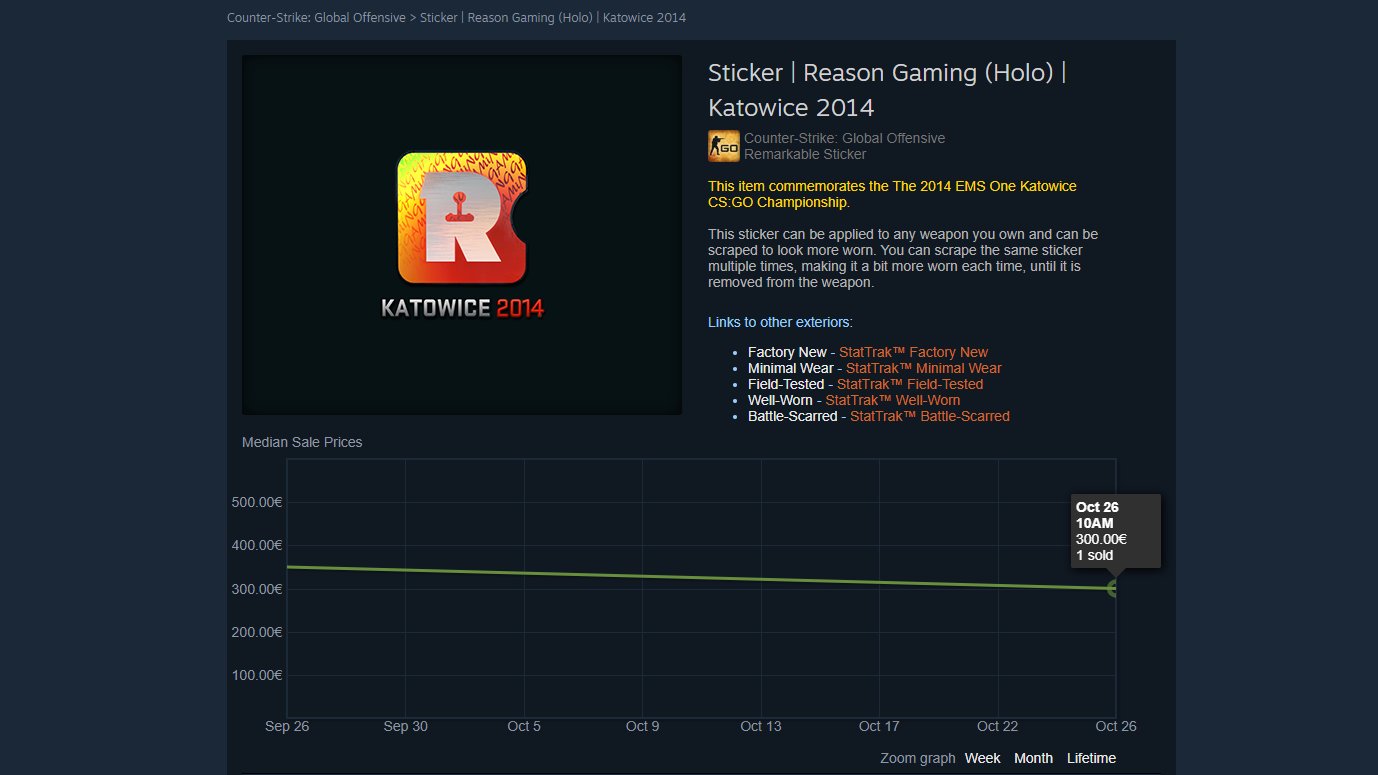Click the 'Remarkable Sticker' text
1378x775 pixels.
click(x=805, y=154)
